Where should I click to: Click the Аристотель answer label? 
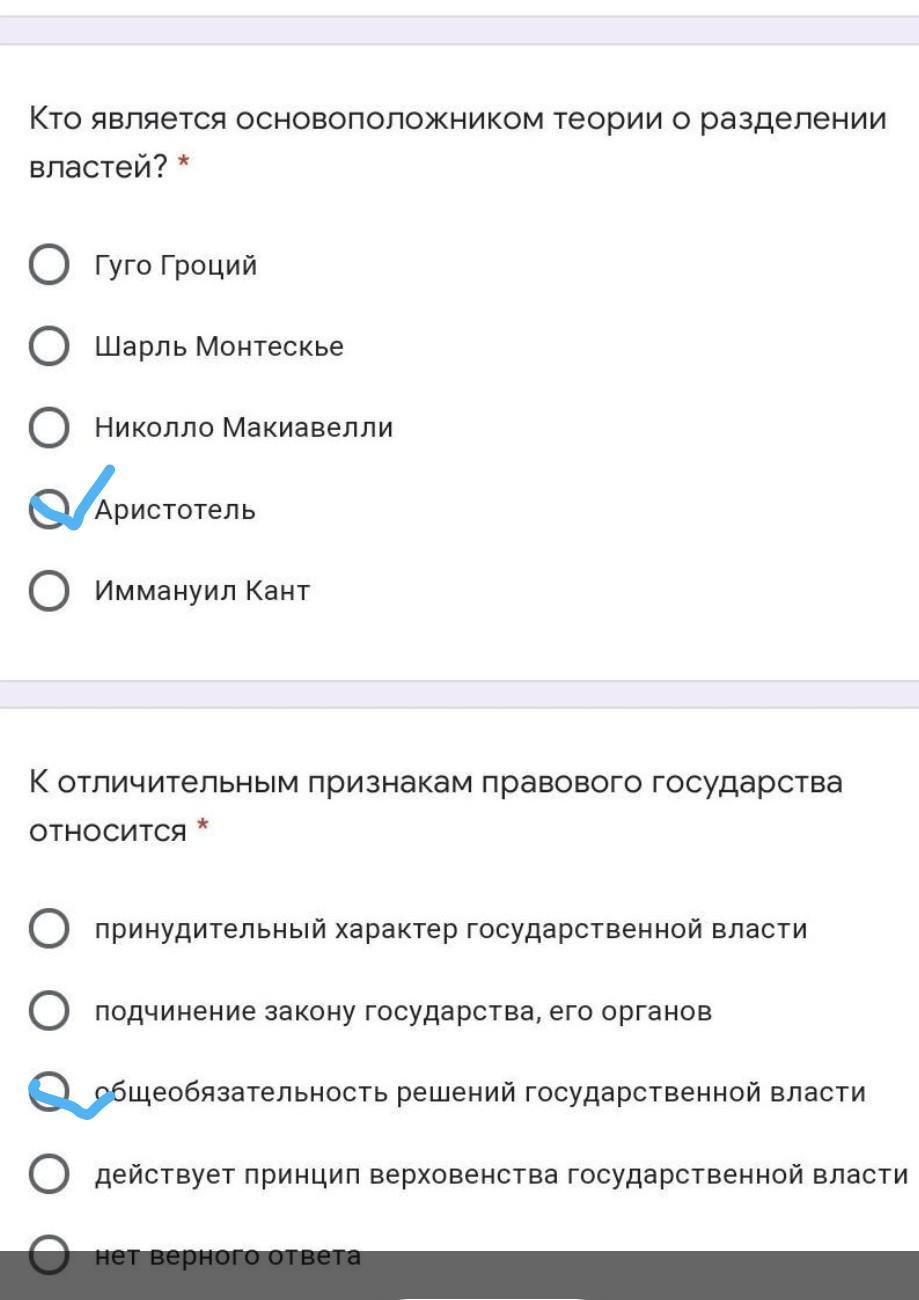click(x=176, y=510)
